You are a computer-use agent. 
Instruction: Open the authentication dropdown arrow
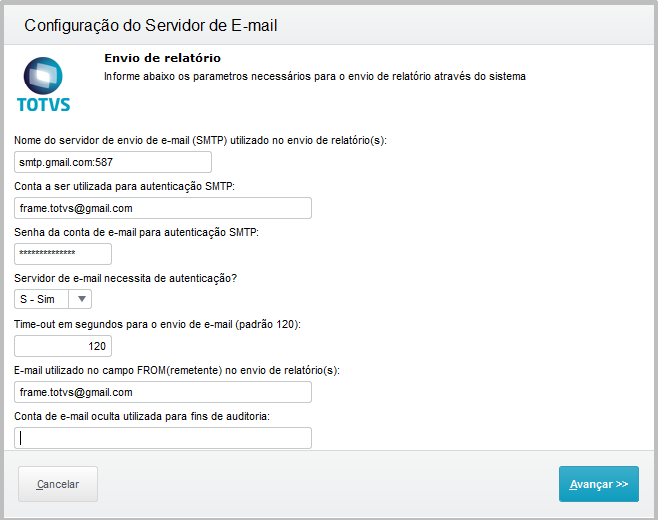[x=82, y=299]
